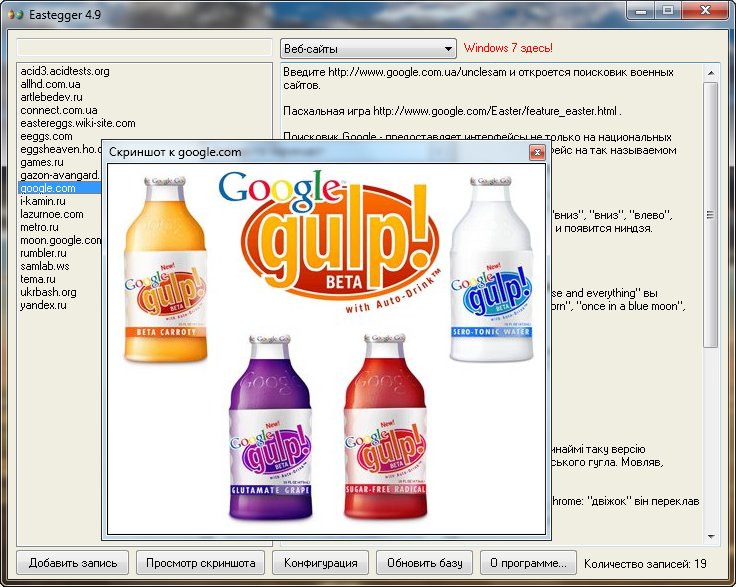Click the Beta Carroty orange bottle
Screen dimensions: 736x587
coord(165,268)
